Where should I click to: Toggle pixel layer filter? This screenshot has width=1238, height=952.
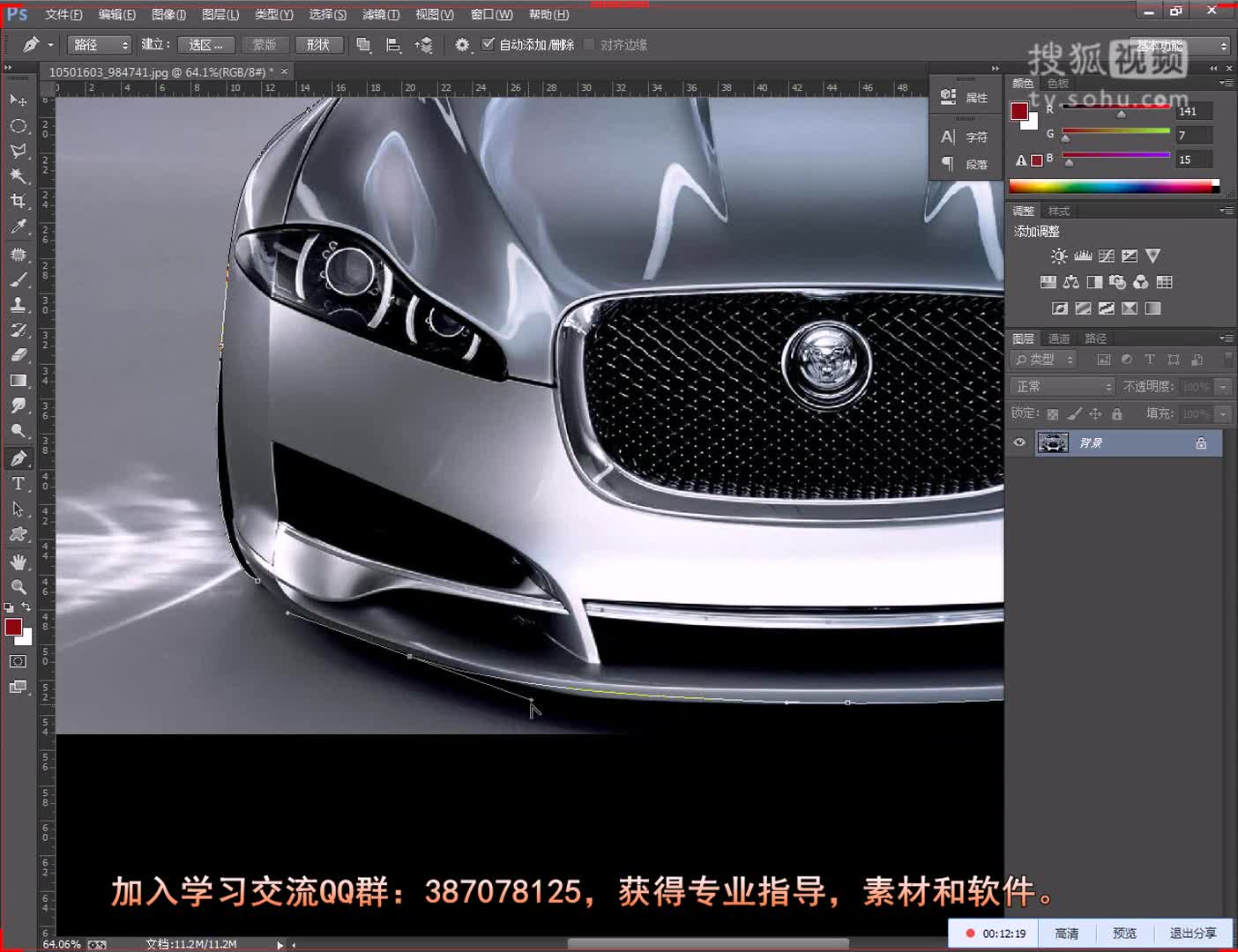click(1103, 360)
